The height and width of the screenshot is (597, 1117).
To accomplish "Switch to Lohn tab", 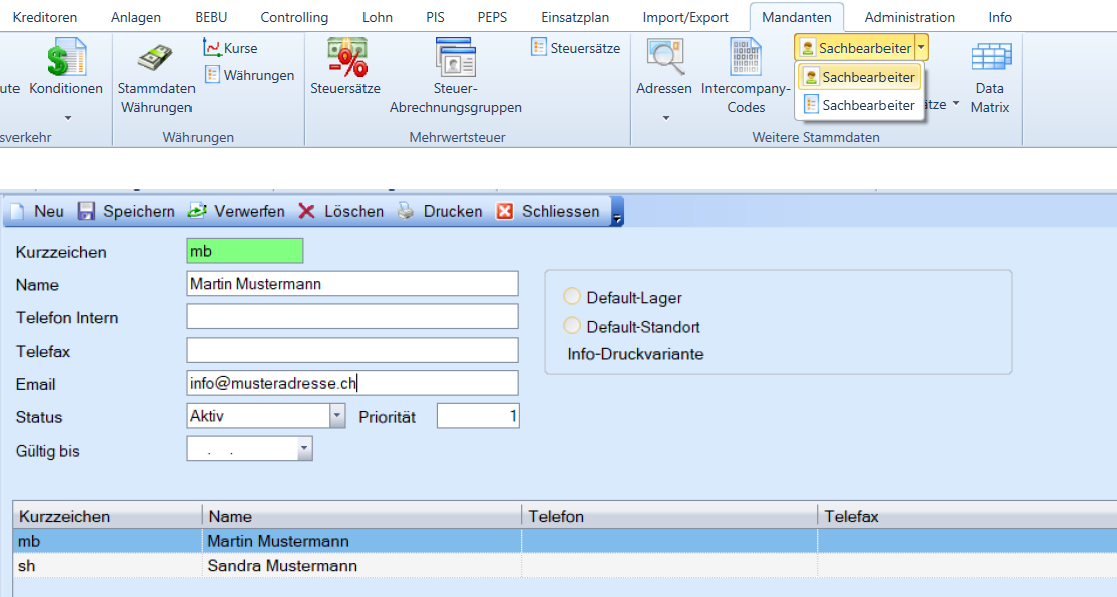I will [x=377, y=17].
